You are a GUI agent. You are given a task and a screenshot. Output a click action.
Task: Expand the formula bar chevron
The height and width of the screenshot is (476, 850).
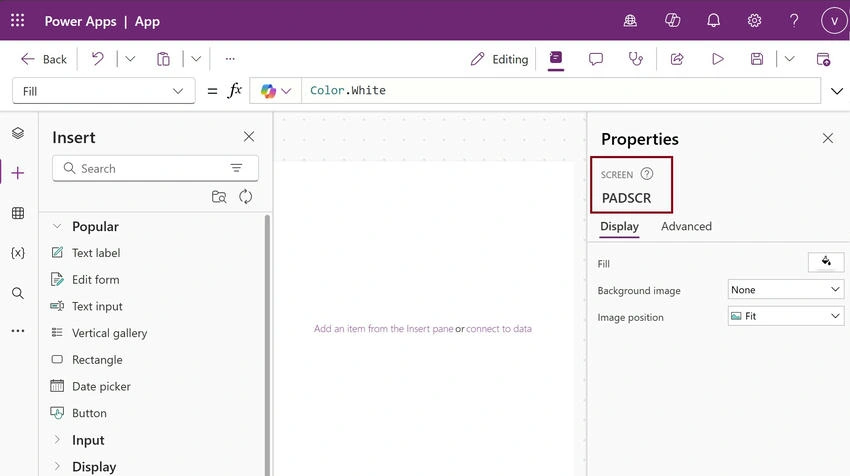click(837, 91)
